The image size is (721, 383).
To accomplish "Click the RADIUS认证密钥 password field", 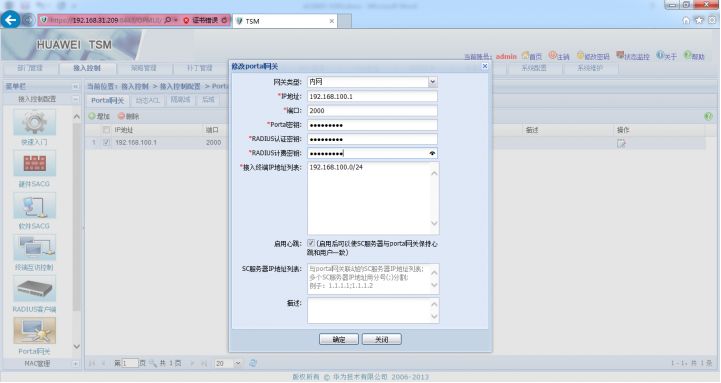I will [372, 139].
